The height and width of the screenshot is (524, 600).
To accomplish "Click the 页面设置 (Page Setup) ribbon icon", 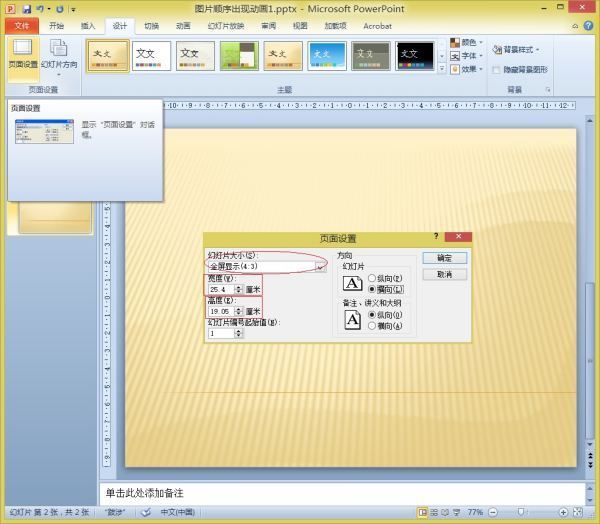I will pyautogui.click(x=22, y=54).
